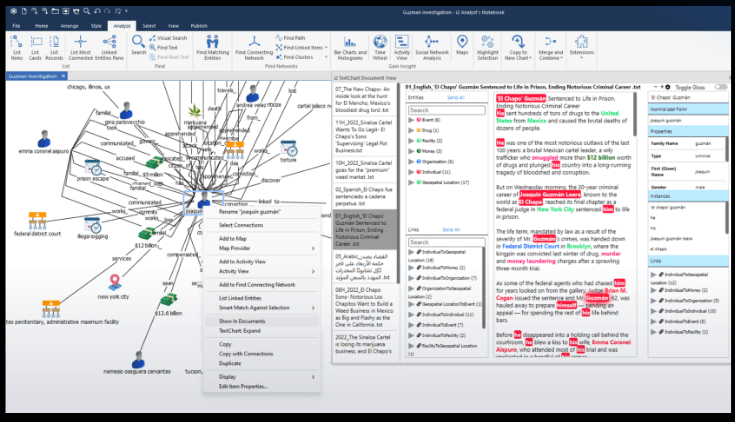The height and width of the screenshot is (422, 735).
Task: Expand the Drug (1) entity group
Action: point(411,130)
